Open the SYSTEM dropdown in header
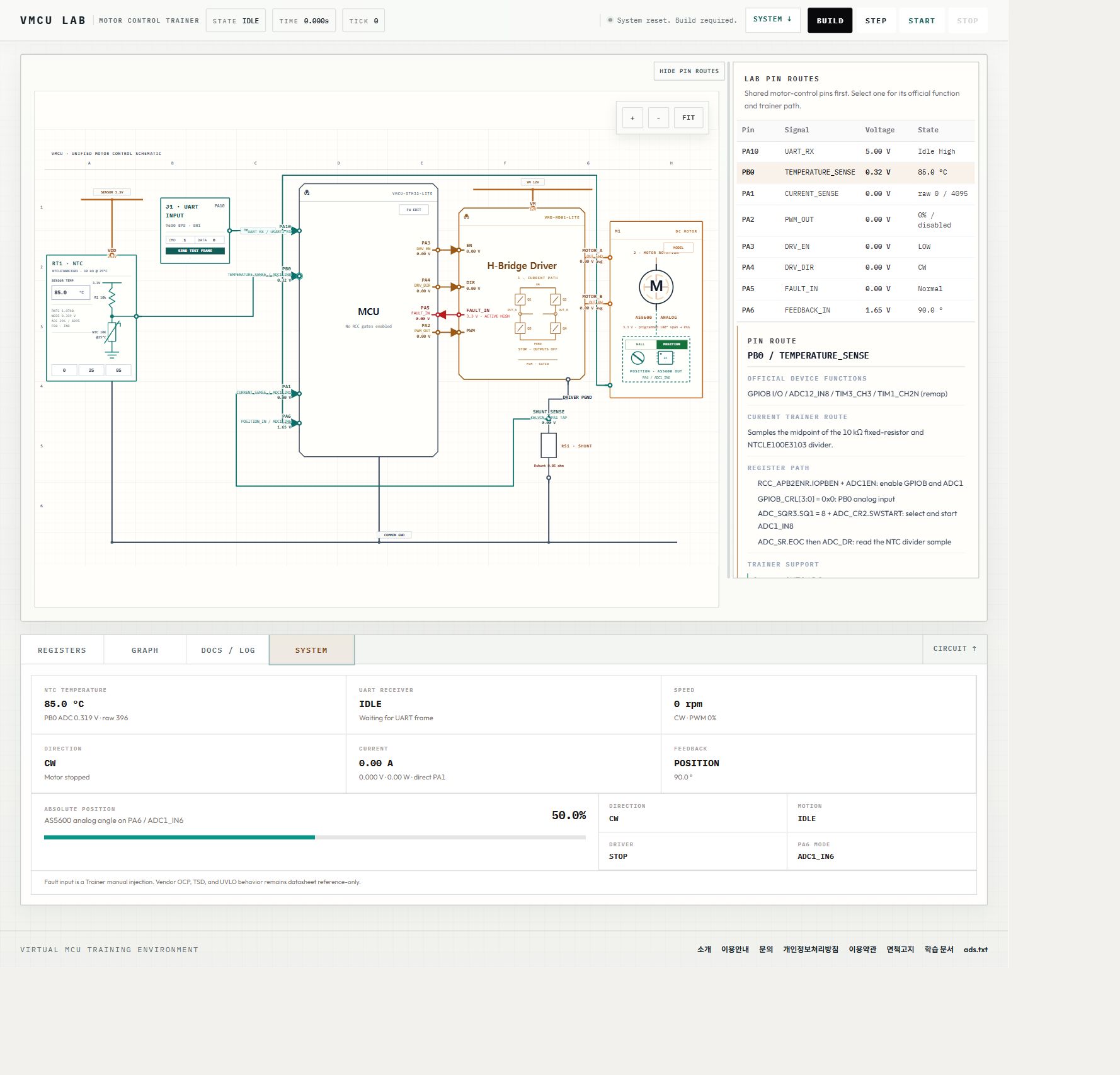Screen dimensions: 1120x1075 tap(772, 20)
